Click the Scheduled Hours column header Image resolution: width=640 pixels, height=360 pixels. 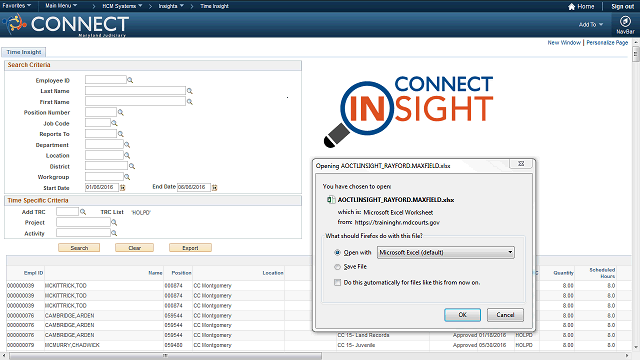point(602,273)
